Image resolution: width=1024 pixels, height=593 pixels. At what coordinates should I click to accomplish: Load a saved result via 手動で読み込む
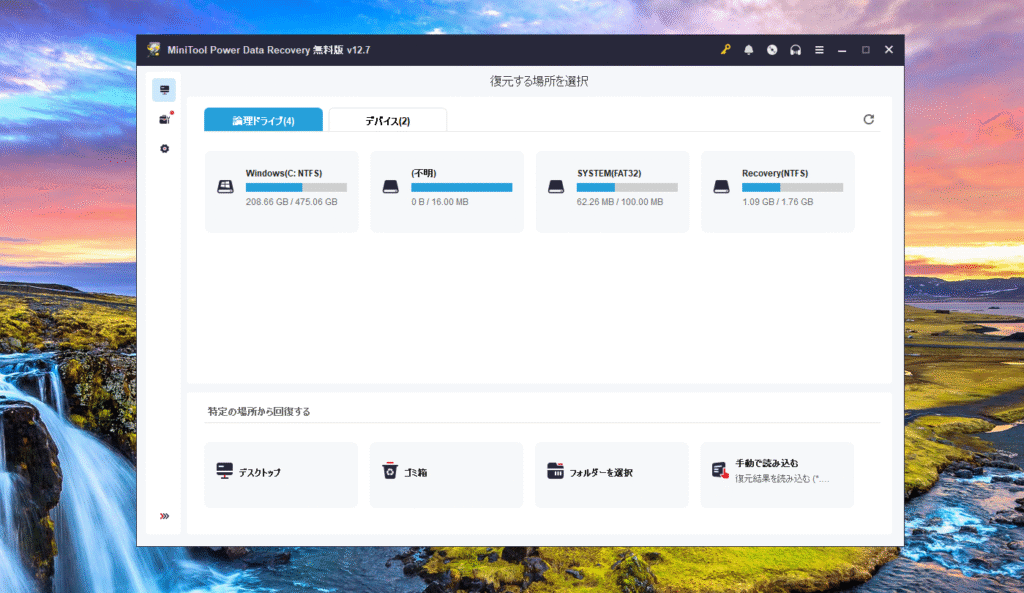coord(777,474)
